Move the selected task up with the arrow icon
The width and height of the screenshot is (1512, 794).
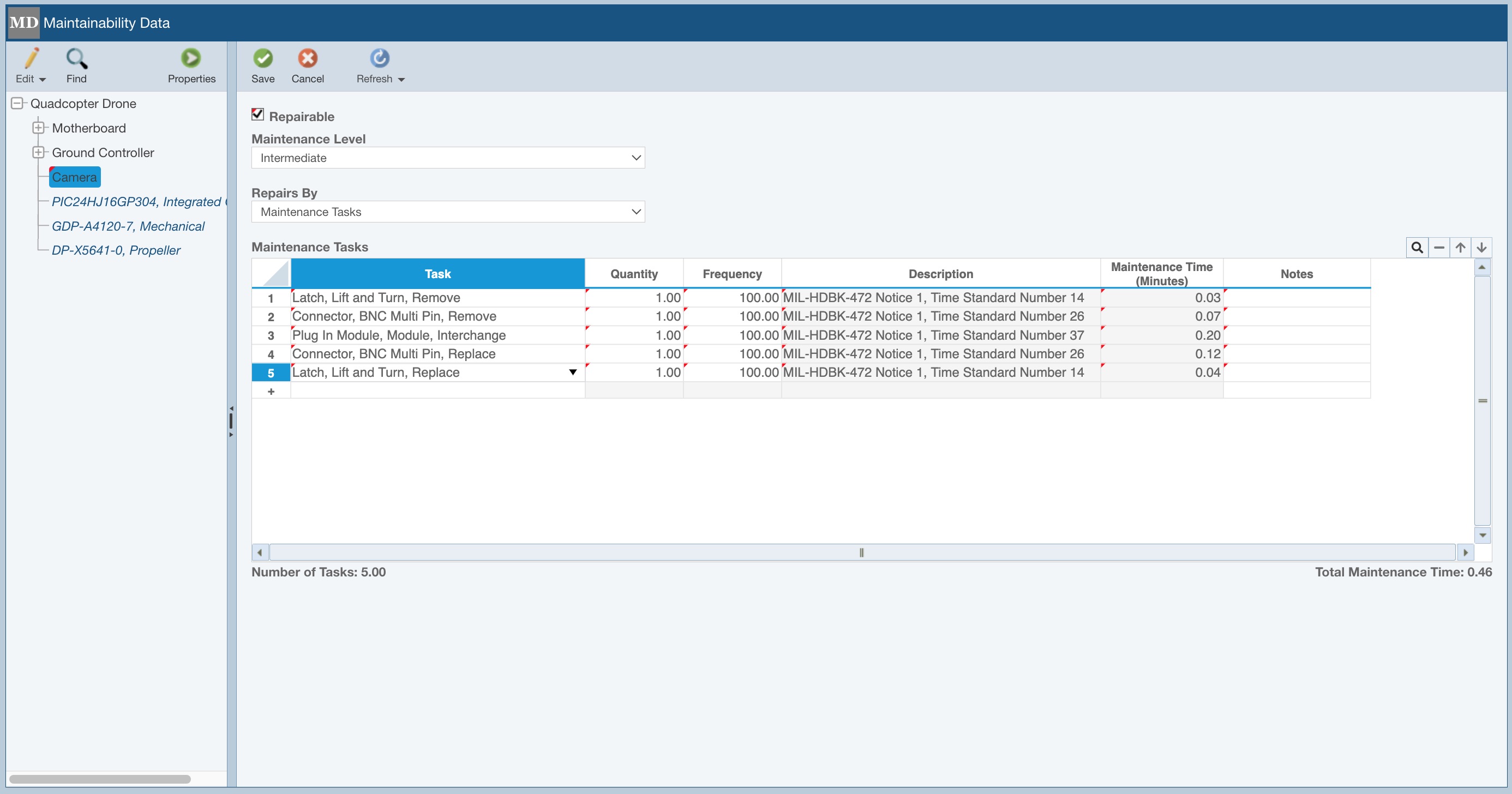[x=1460, y=248]
